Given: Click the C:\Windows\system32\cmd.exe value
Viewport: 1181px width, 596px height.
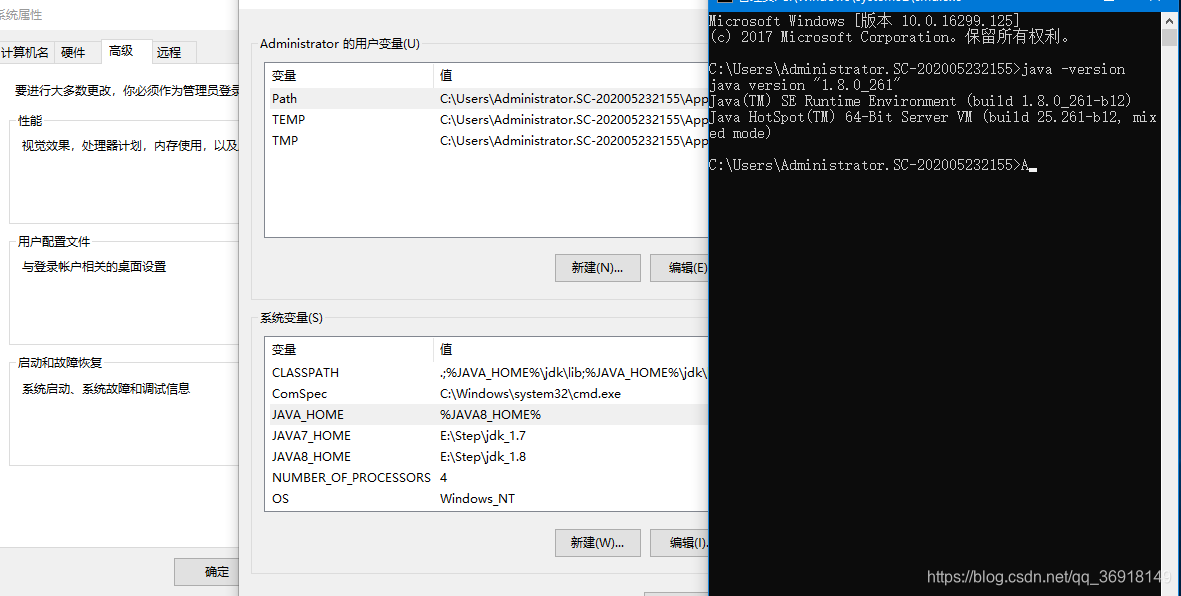Looking at the screenshot, I should (x=530, y=394).
